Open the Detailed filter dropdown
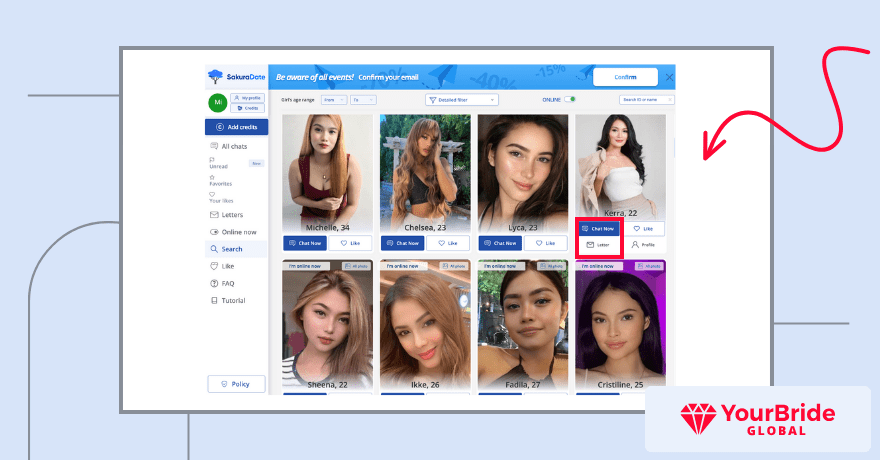This screenshot has height=460, width=880. (x=462, y=100)
